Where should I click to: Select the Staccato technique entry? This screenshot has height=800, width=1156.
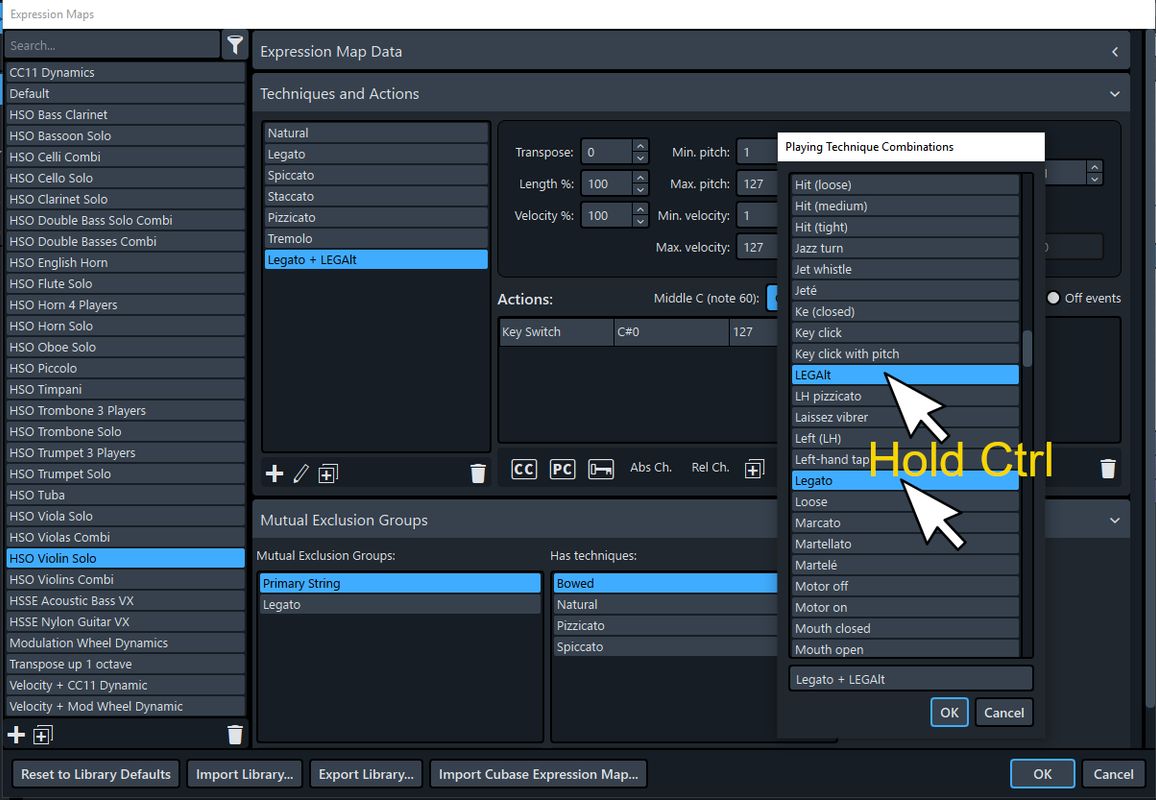coord(376,196)
